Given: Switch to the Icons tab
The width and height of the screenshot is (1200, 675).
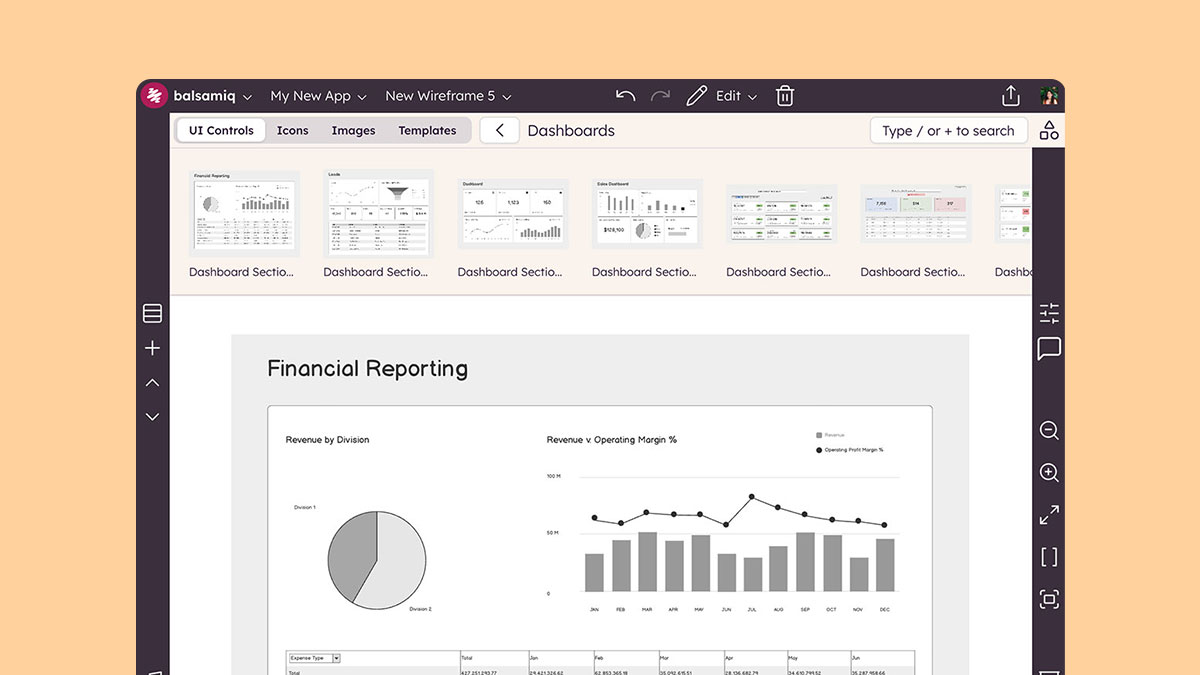Looking at the screenshot, I should point(293,131).
